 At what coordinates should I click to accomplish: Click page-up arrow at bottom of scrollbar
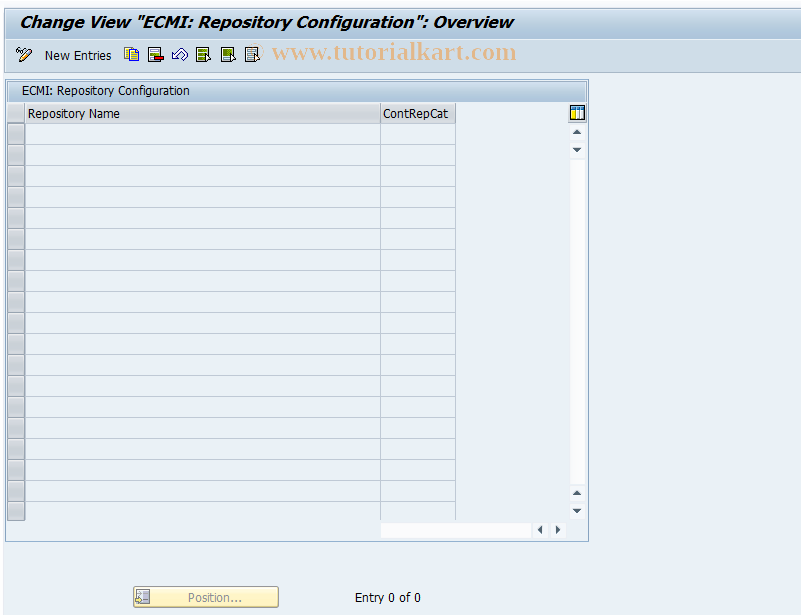[x=577, y=493]
